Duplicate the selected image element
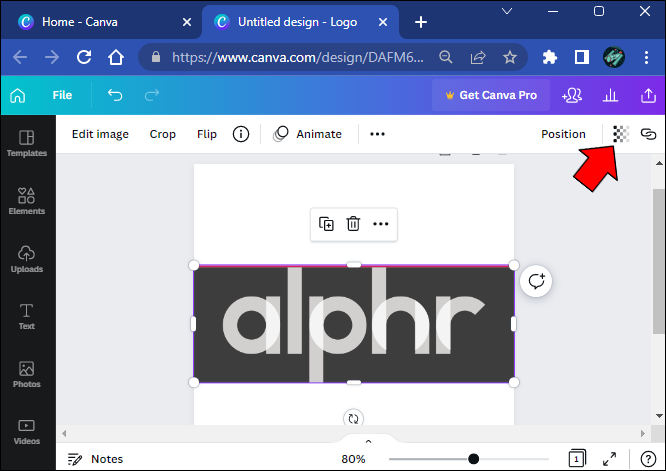 326,224
